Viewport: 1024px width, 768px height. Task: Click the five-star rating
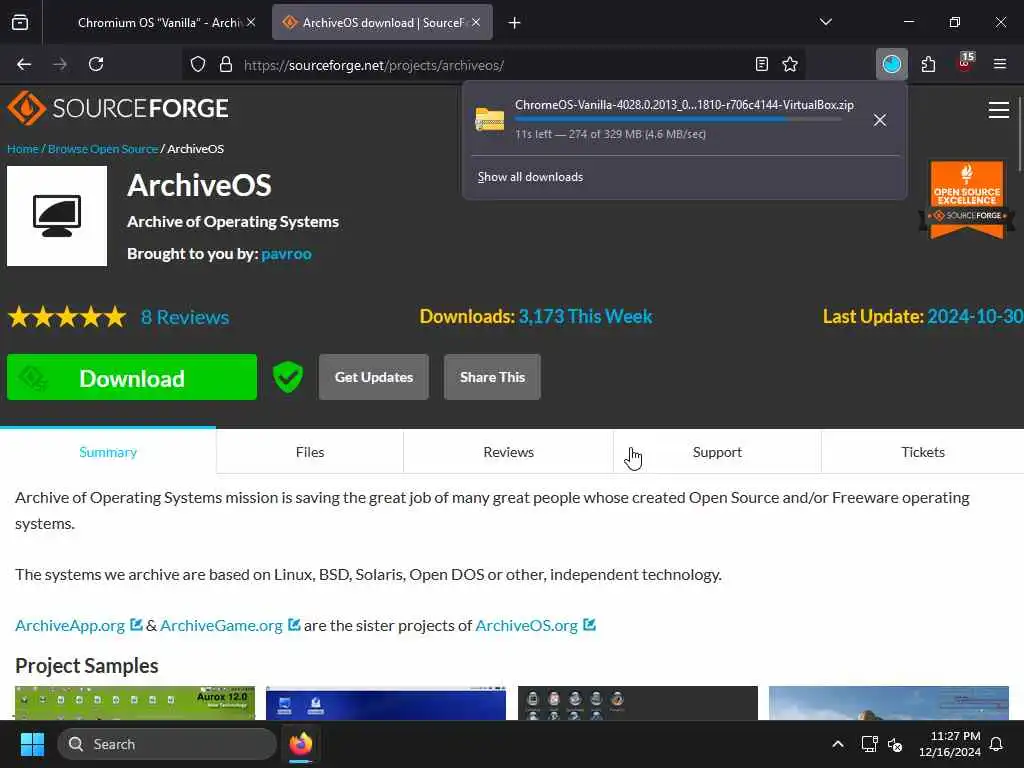[67, 317]
